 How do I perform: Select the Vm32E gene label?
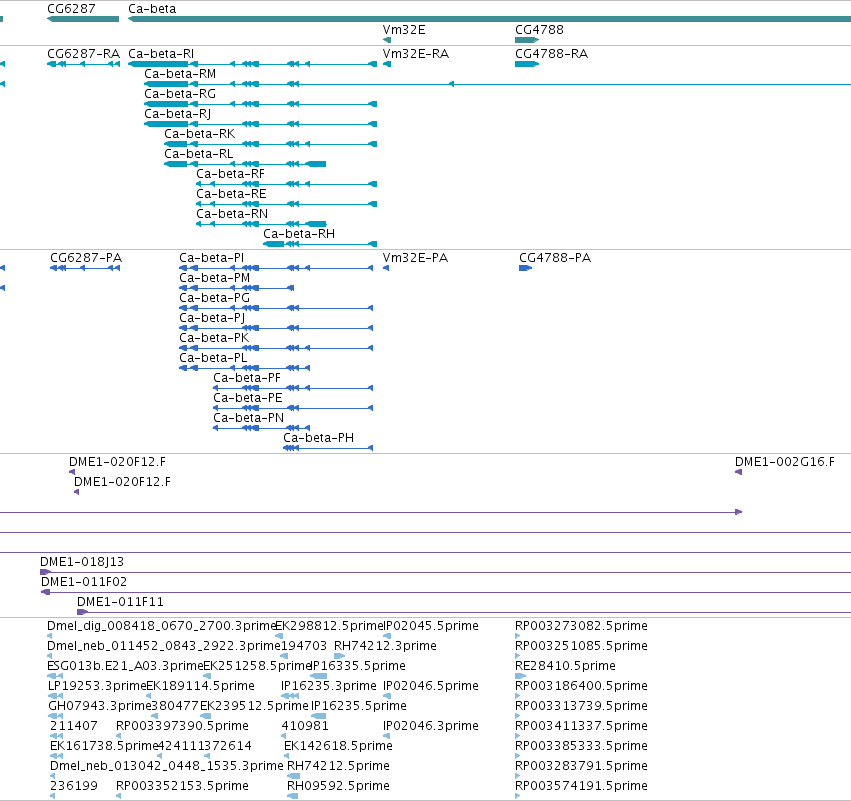pyautogui.click(x=404, y=30)
